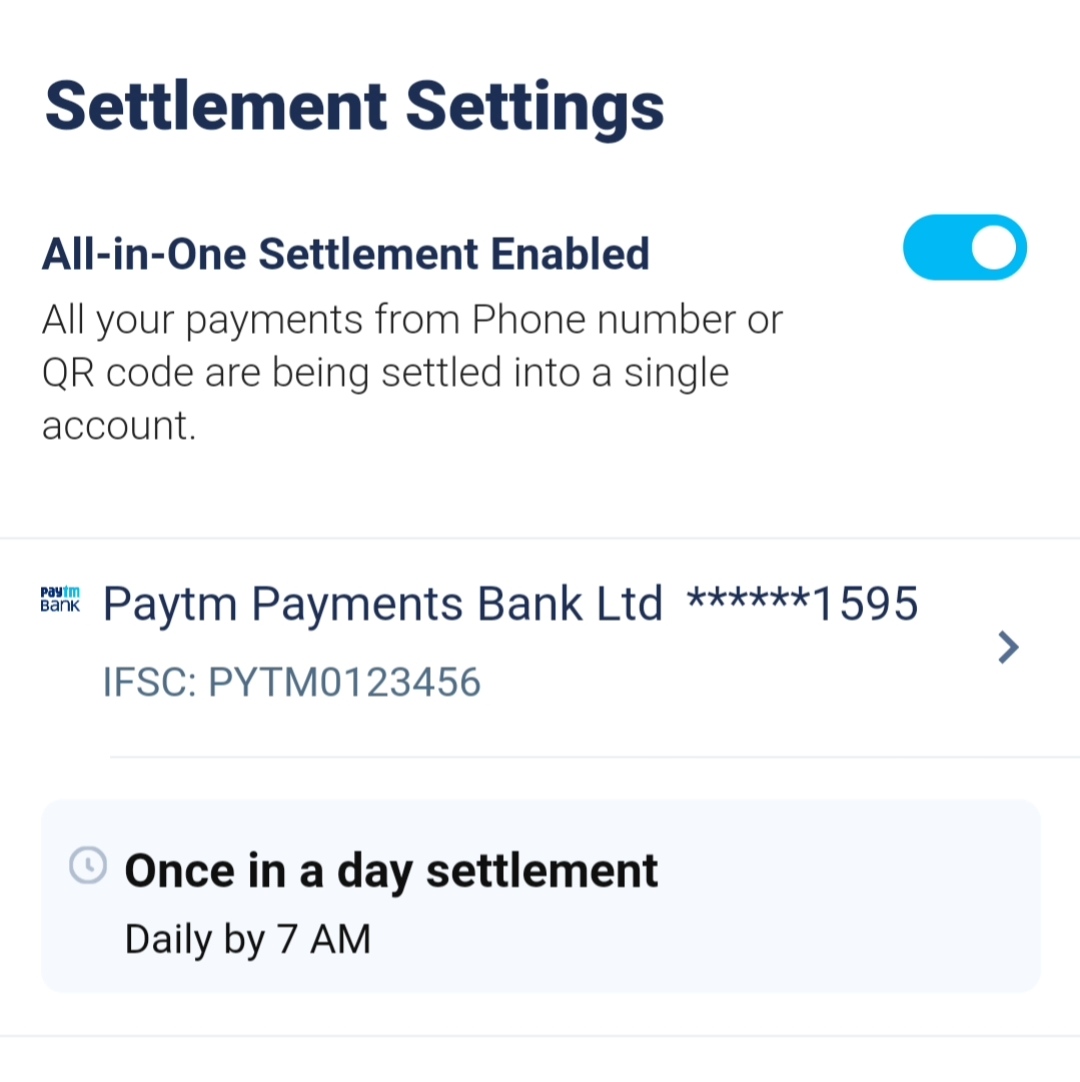The height and width of the screenshot is (1082, 1080).
Task: Select the masked account number ending 1595
Action: click(x=802, y=604)
